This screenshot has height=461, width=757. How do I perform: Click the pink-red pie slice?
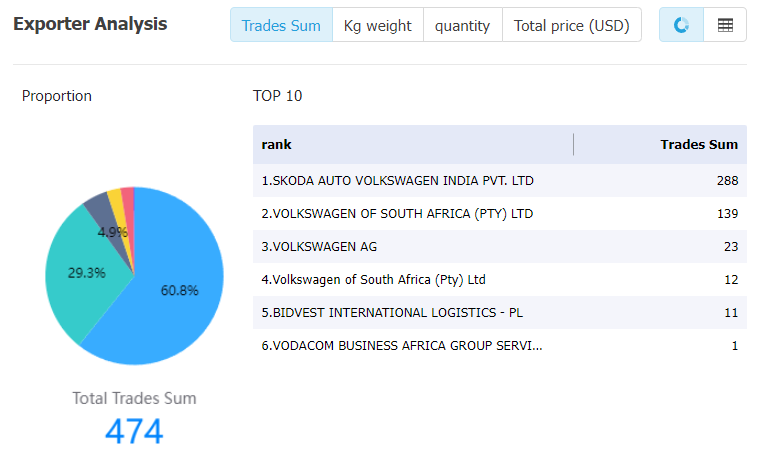(x=127, y=199)
